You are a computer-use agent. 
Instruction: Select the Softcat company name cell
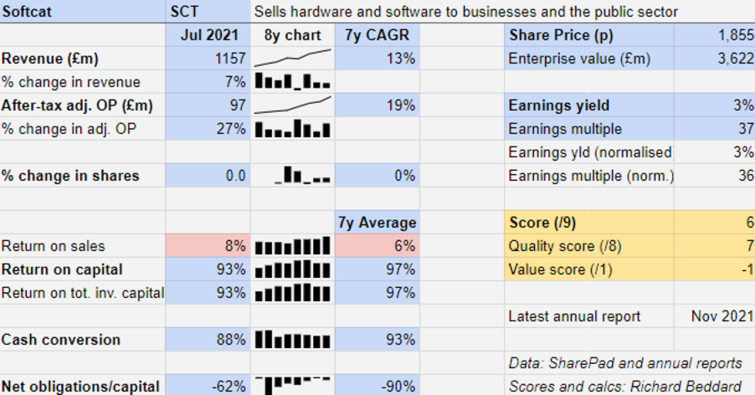pos(83,11)
